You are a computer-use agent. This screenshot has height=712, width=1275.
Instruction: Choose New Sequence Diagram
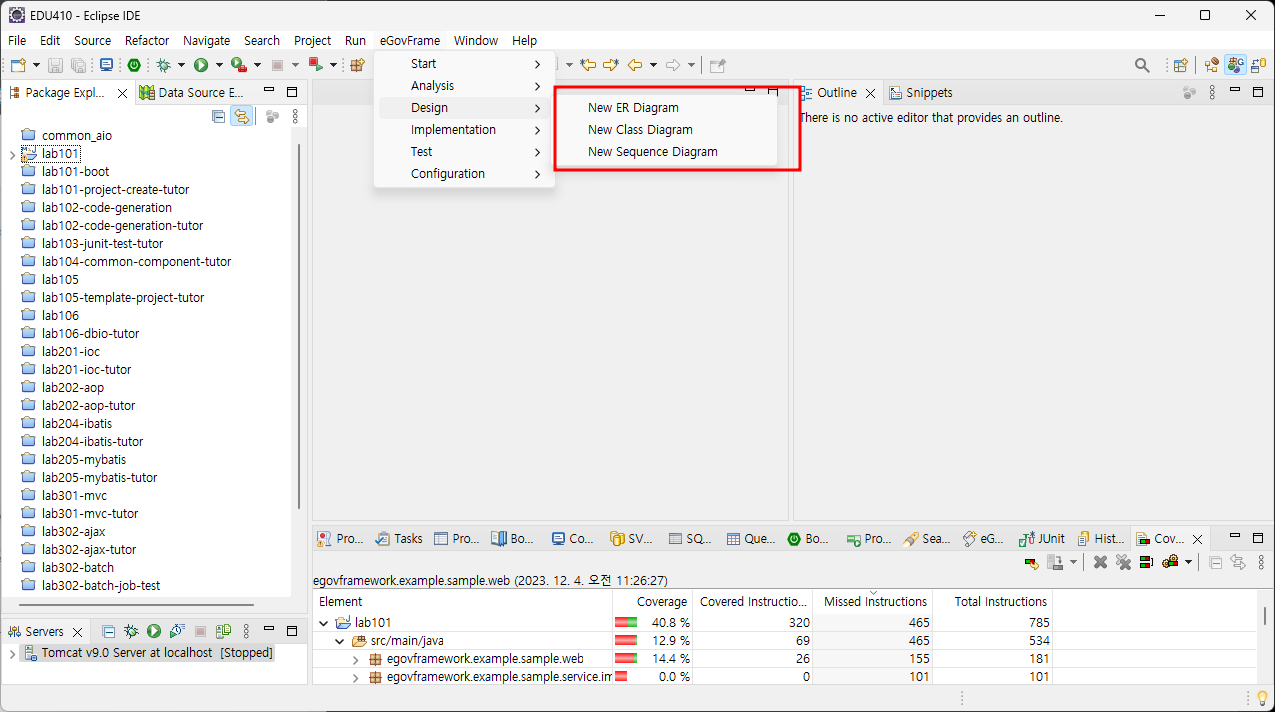pyautogui.click(x=653, y=152)
